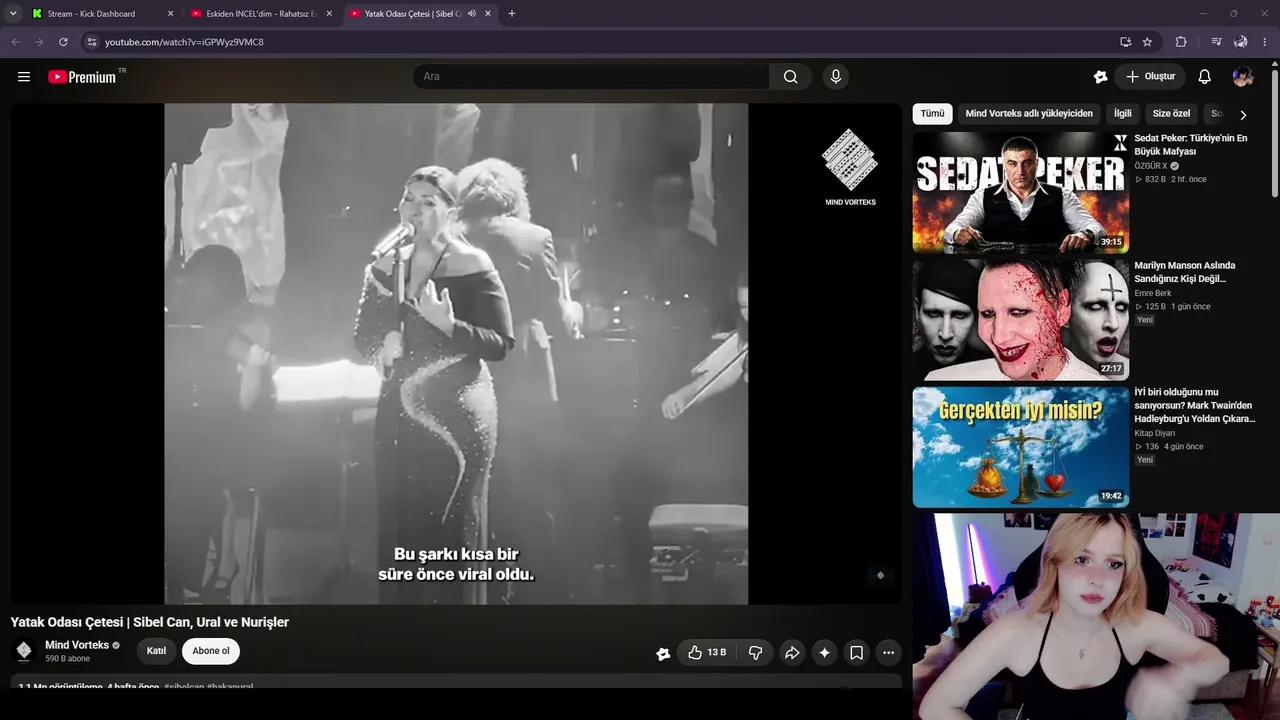
Task: Open Chrome profile avatar in toolbar
Action: (x=1241, y=42)
